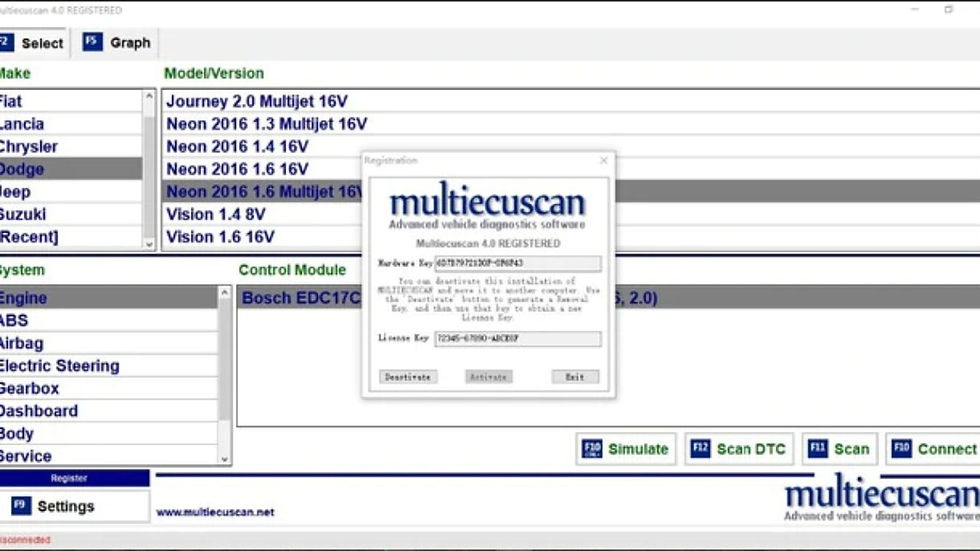This screenshot has height=551, width=980.
Task: Click the Register button
Action: click(x=74, y=478)
